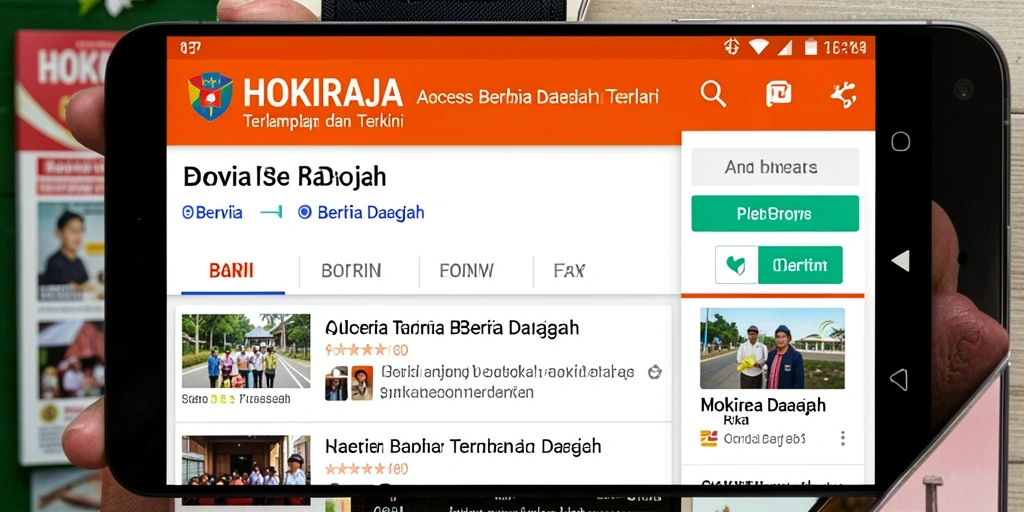Tap the three-dot menu on Mokirea Daagah card

[x=842, y=438]
